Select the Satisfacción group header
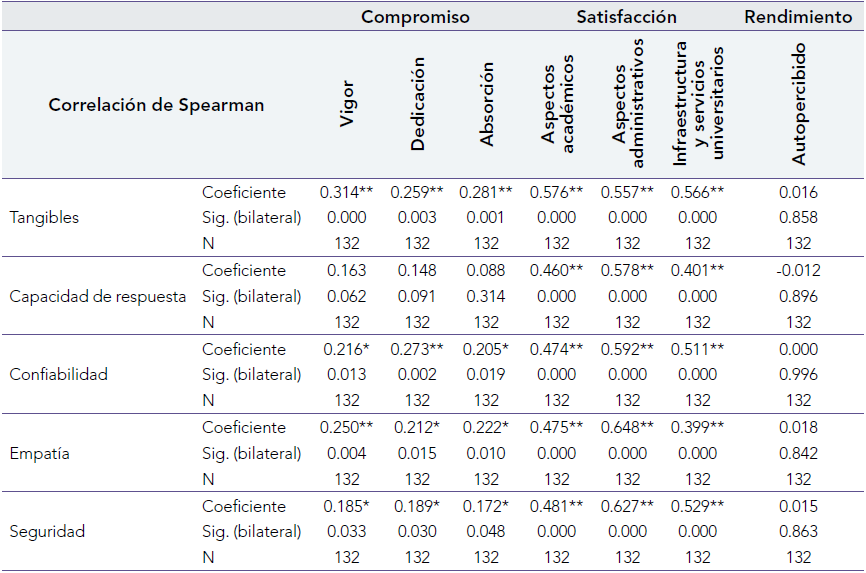The height and width of the screenshot is (573, 866). (626, 17)
